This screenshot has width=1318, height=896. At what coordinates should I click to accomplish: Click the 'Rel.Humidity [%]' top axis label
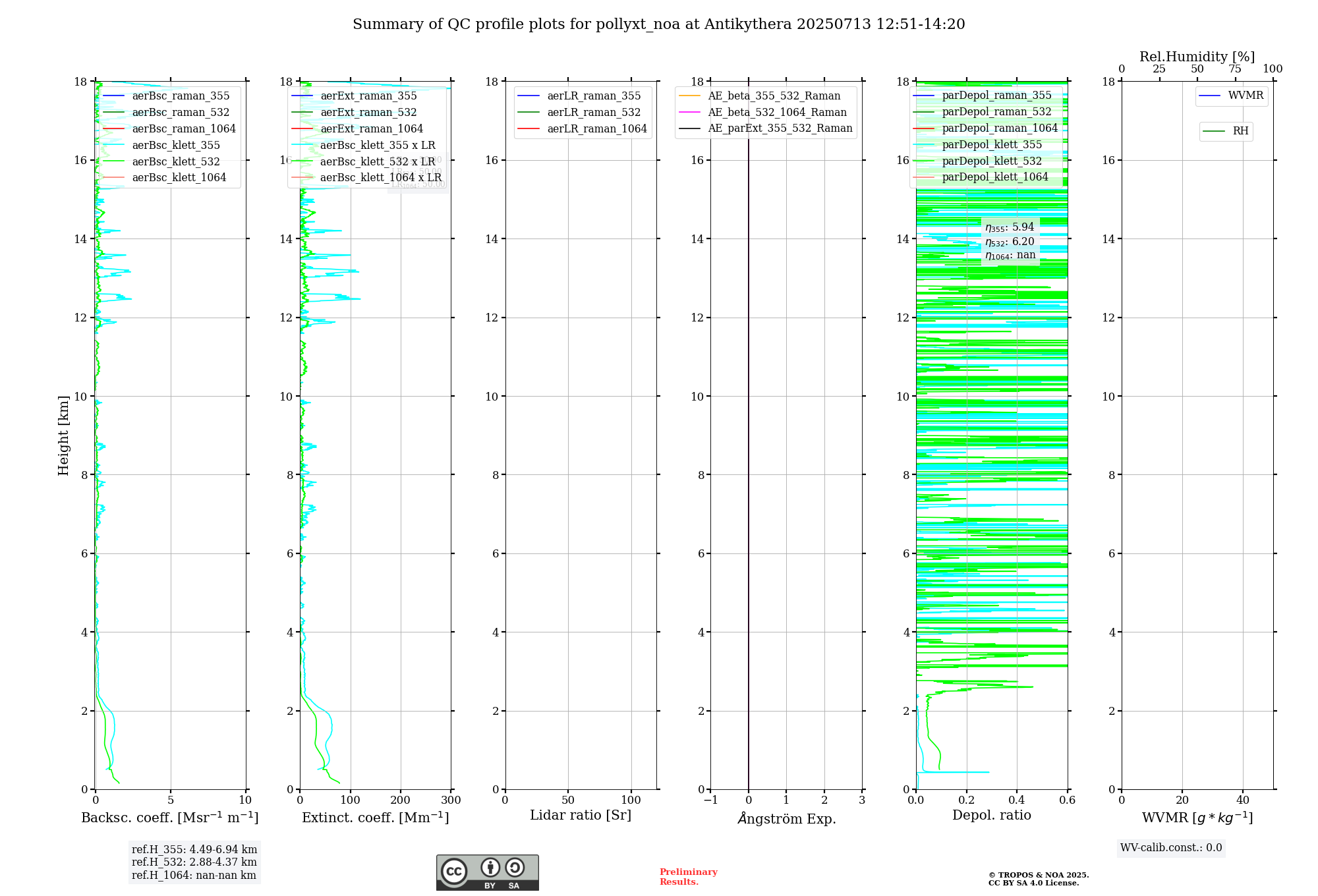(x=1197, y=57)
